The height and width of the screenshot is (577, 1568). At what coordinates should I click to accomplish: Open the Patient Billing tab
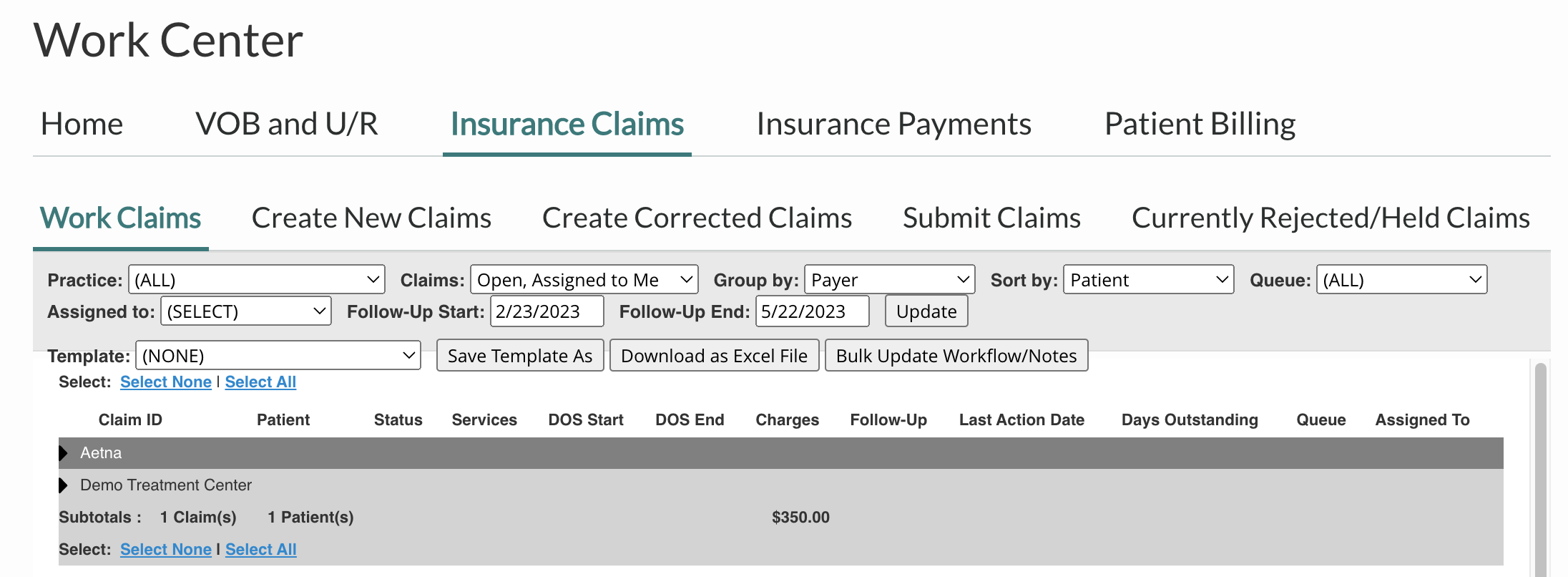pos(1199,123)
